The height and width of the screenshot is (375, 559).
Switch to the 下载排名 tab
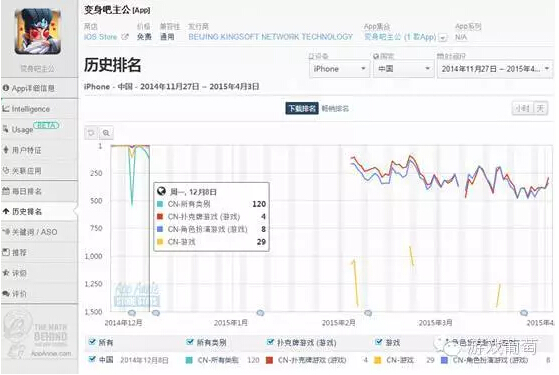(x=302, y=109)
